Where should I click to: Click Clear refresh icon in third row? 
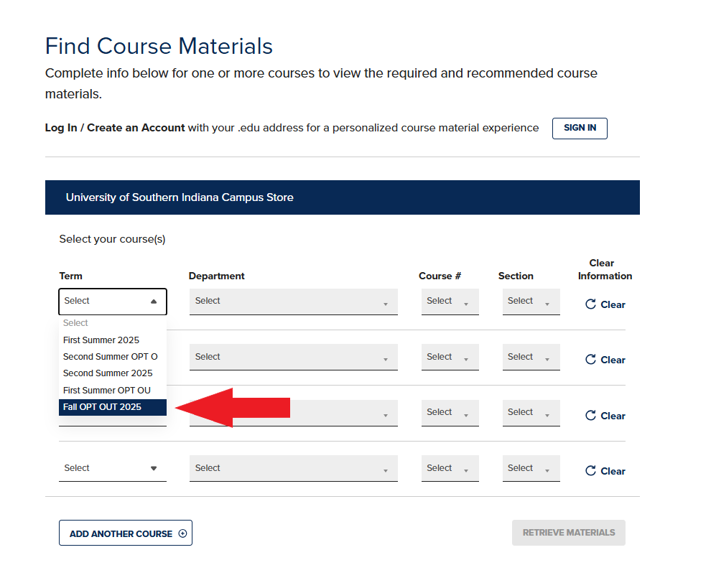pyautogui.click(x=591, y=416)
